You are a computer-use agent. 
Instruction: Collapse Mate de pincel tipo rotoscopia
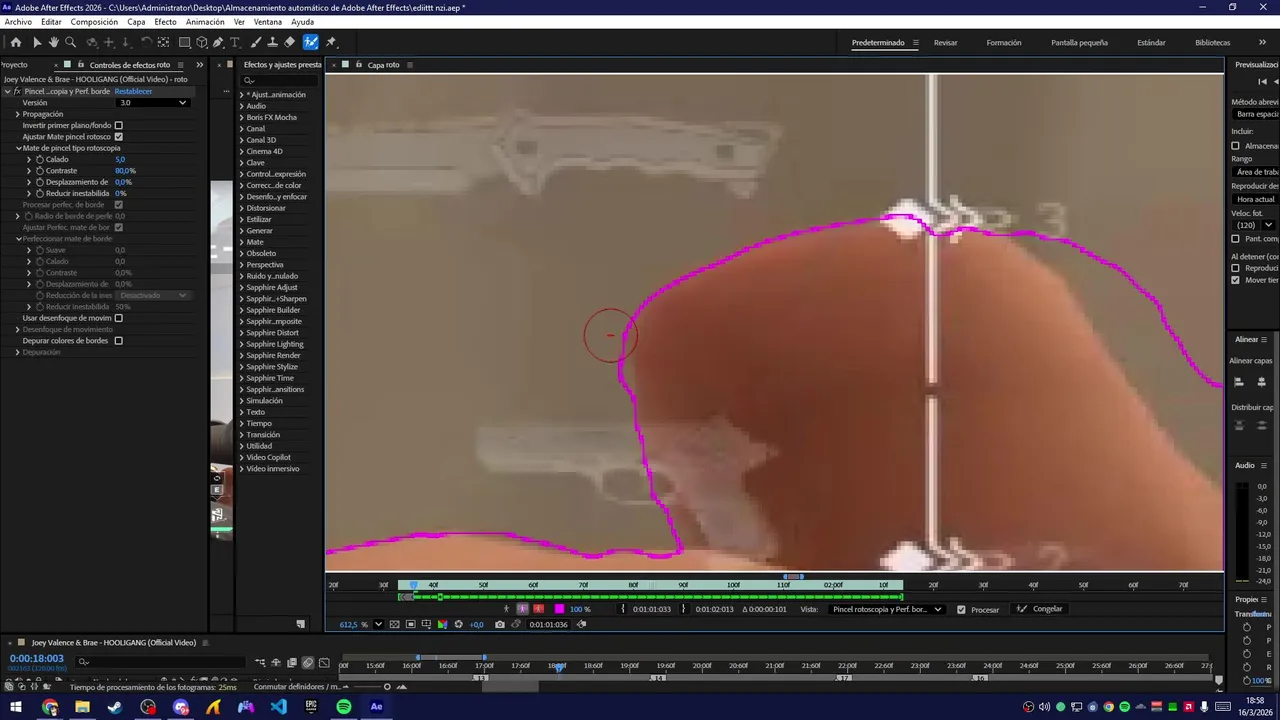click(18, 148)
